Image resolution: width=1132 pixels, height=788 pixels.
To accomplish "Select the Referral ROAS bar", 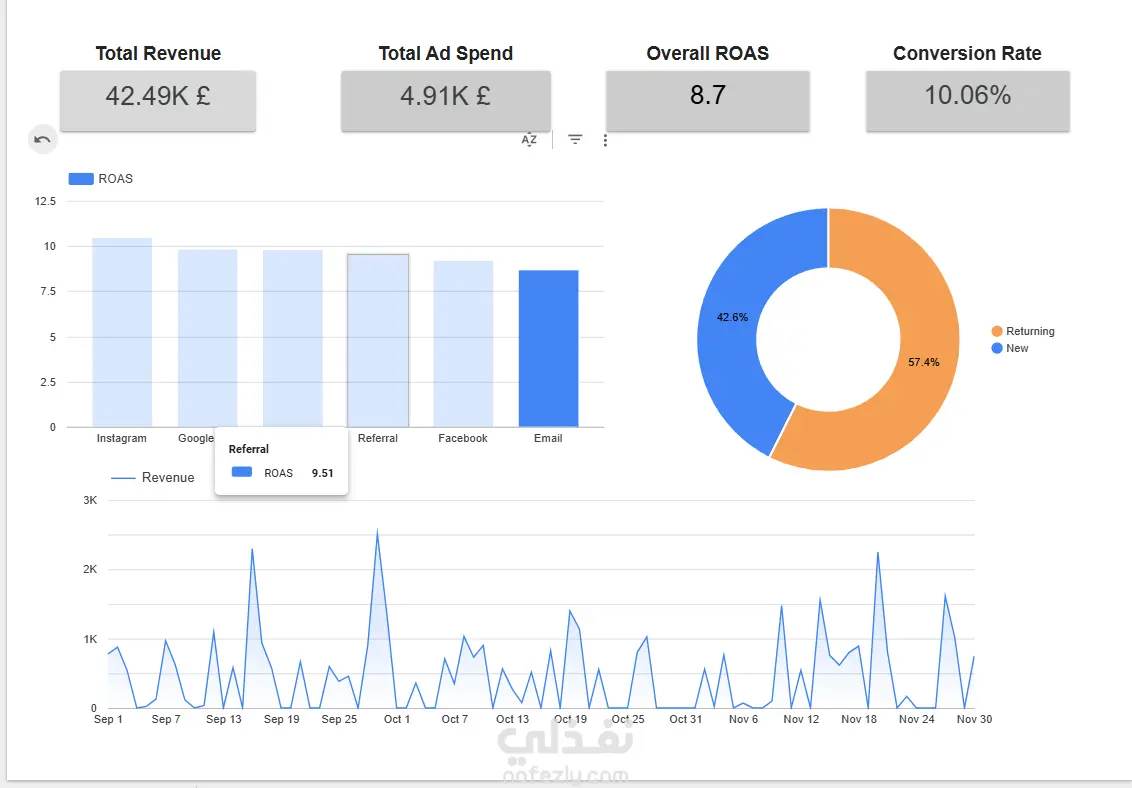I will tap(378, 341).
